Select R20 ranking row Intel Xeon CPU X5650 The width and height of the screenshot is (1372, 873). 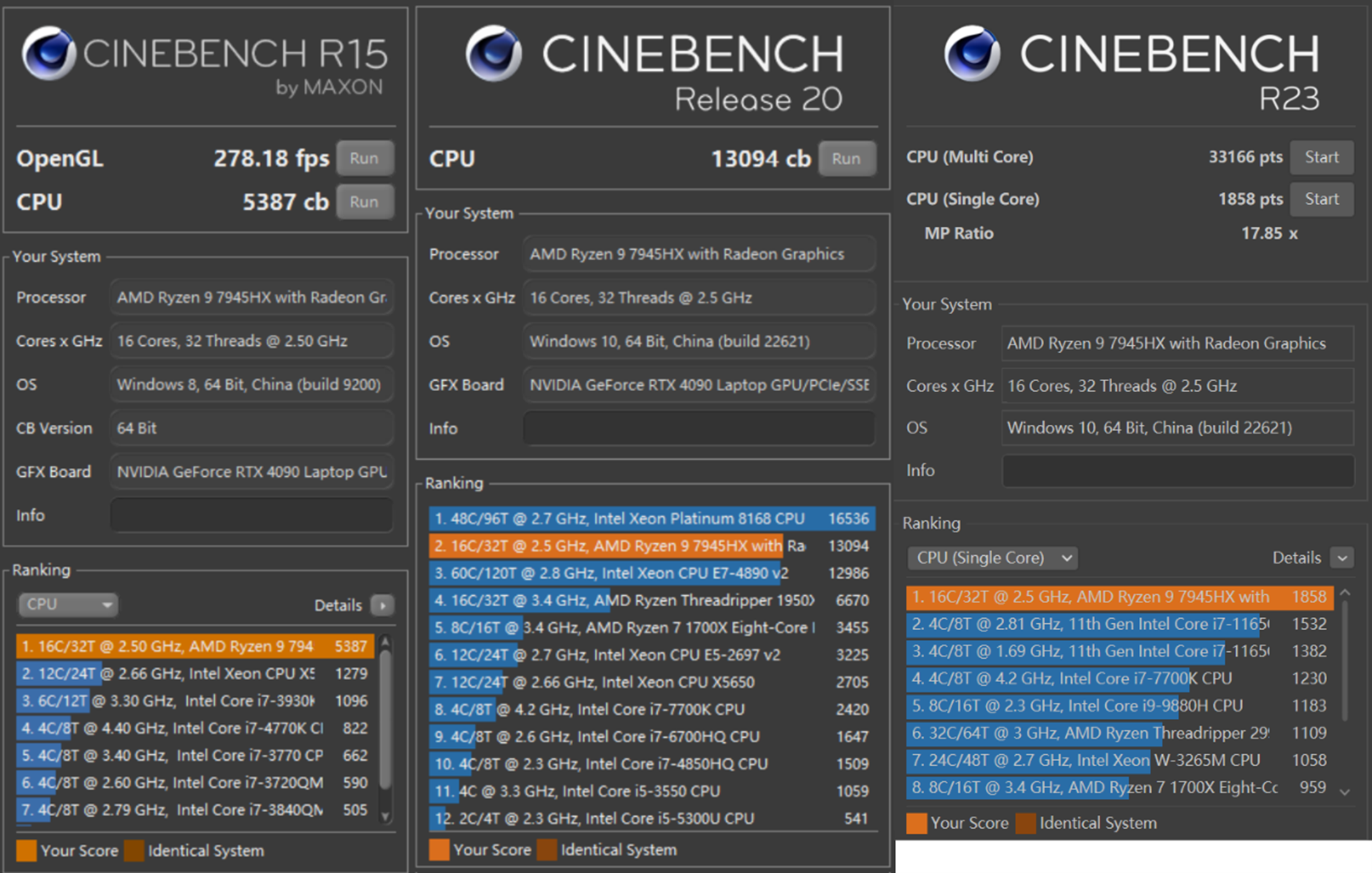click(x=652, y=681)
